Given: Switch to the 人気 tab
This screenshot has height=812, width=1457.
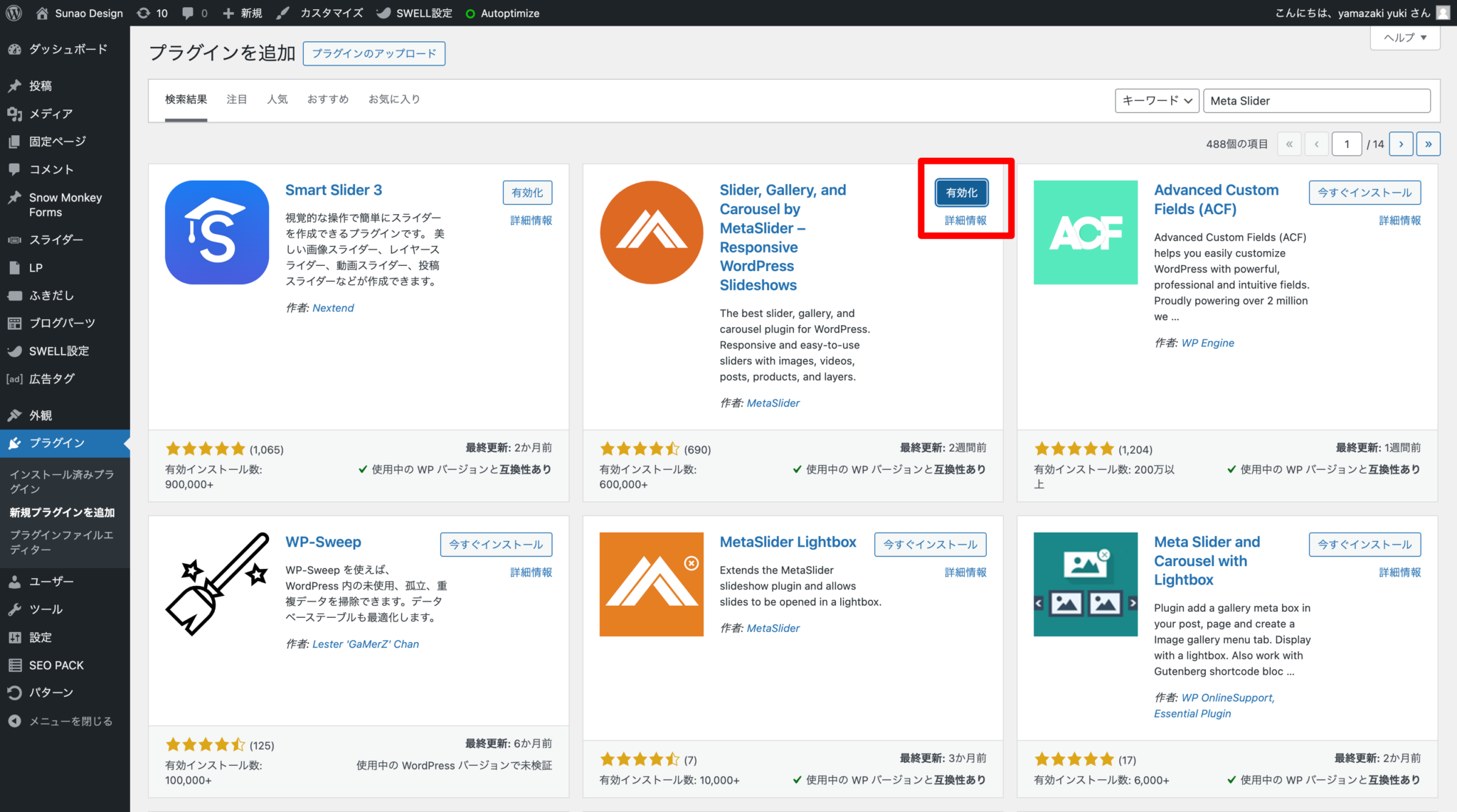Looking at the screenshot, I should pyautogui.click(x=277, y=99).
